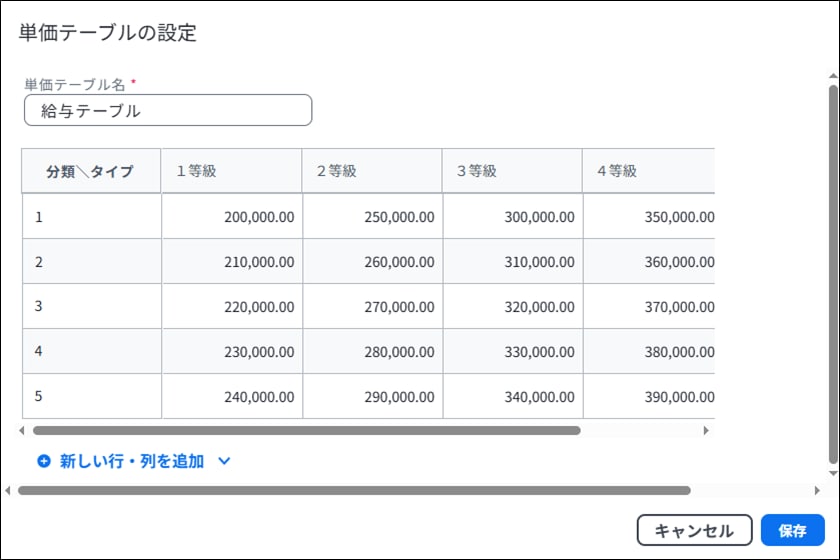Image resolution: width=840 pixels, height=560 pixels.
Task: Click the 単価テーブル名 input field
Action: (168, 110)
